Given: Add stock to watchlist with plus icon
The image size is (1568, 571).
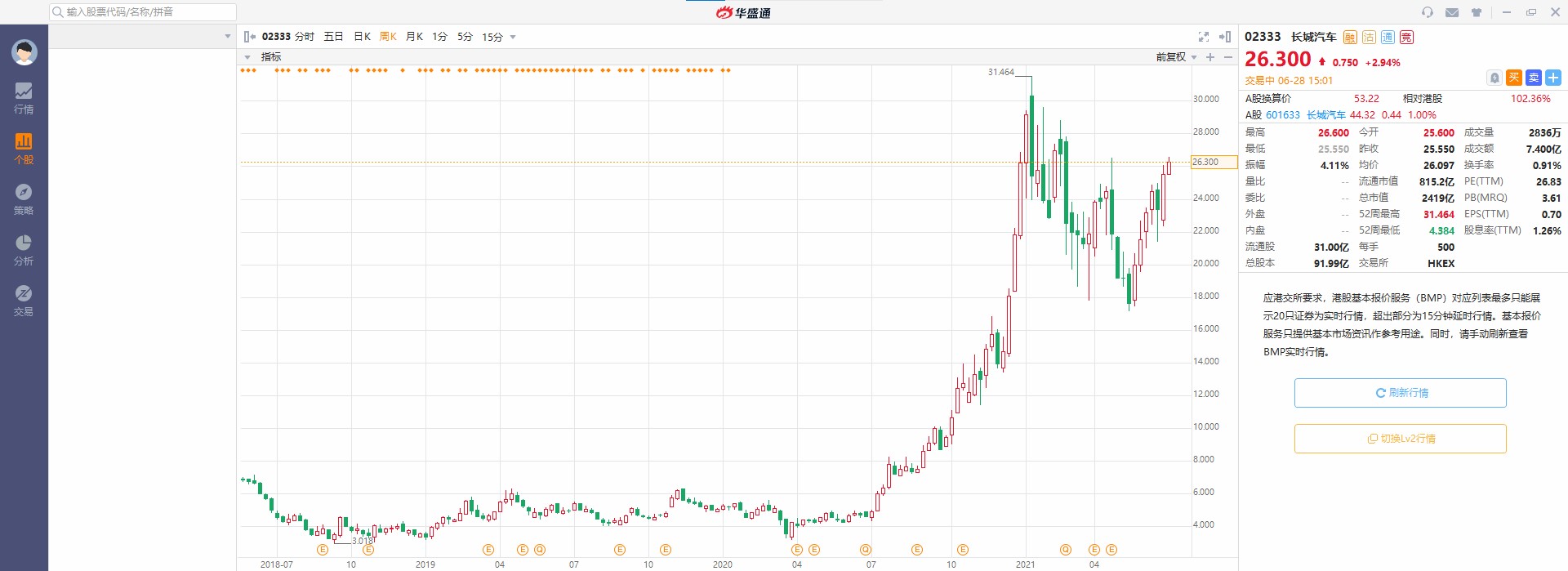Looking at the screenshot, I should (1553, 78).
